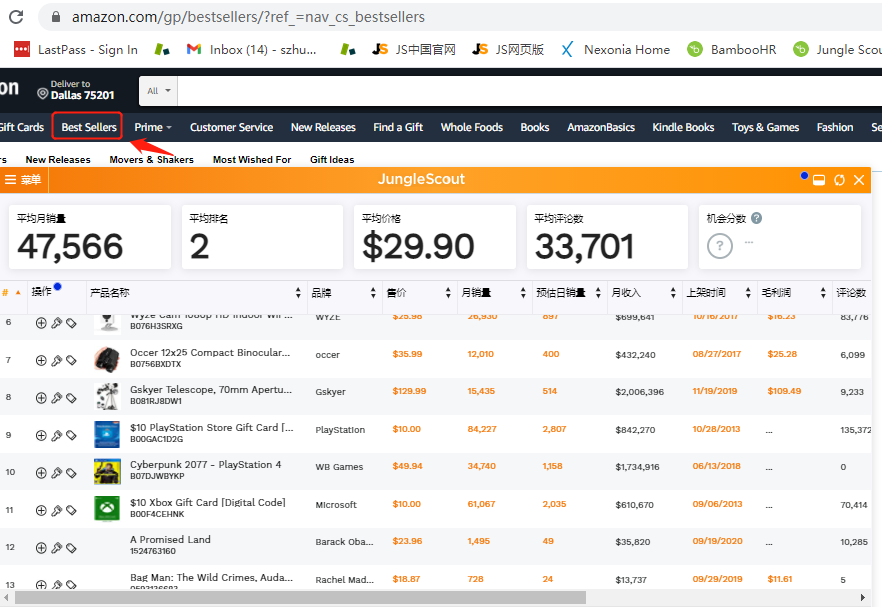The image size is (882, 607).
Task: Click the add icon for Occer Binocular row
Action: click(x=41, y=360)
